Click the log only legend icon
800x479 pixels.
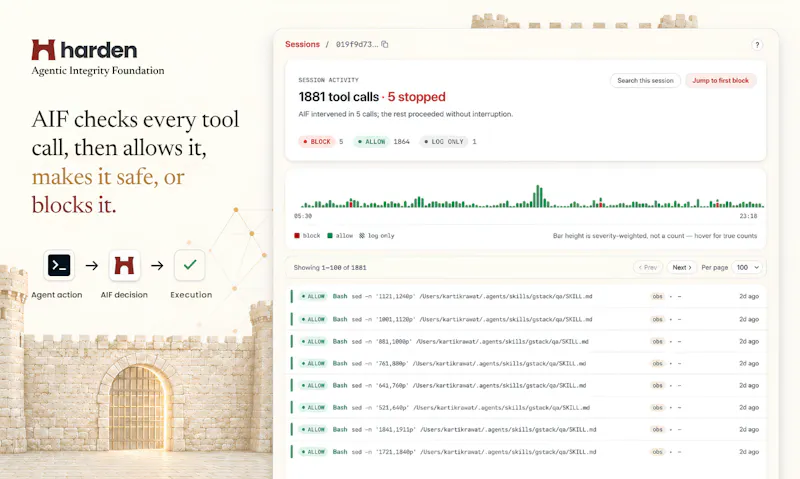tap(362, 236)
